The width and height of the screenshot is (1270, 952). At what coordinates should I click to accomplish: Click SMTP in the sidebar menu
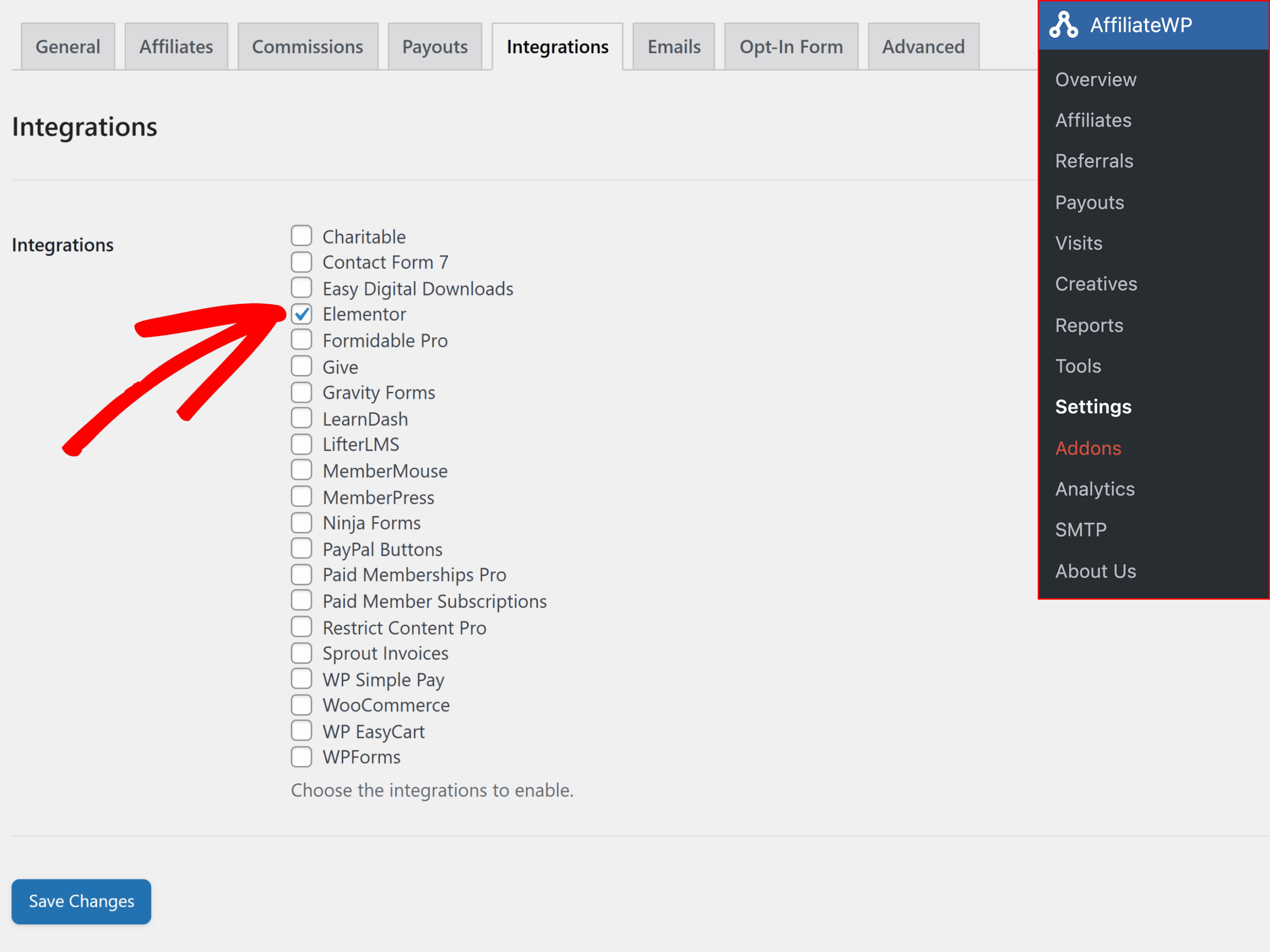(x=1080, y=529)
